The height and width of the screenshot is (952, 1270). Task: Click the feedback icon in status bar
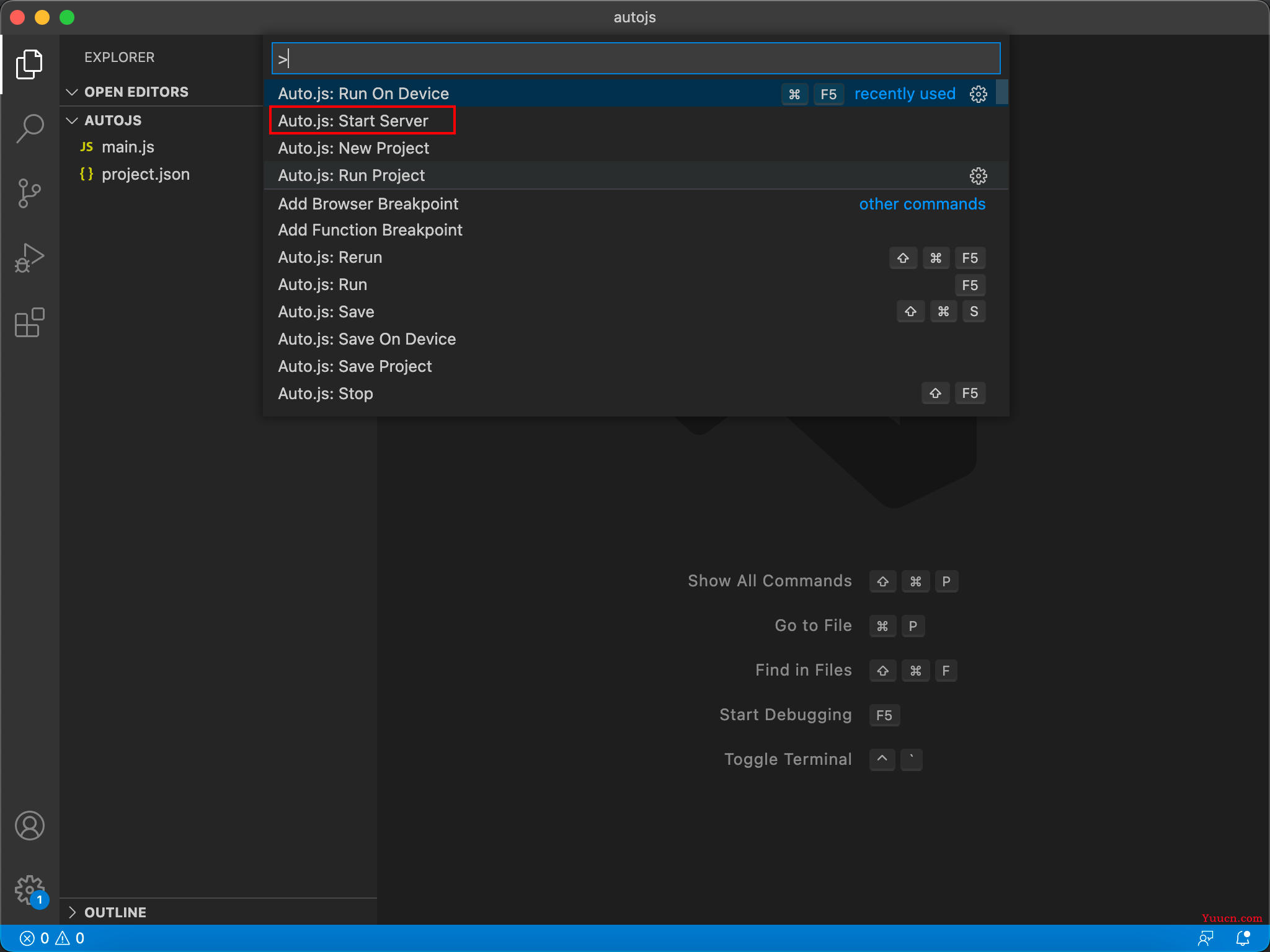click(1206, 938)
